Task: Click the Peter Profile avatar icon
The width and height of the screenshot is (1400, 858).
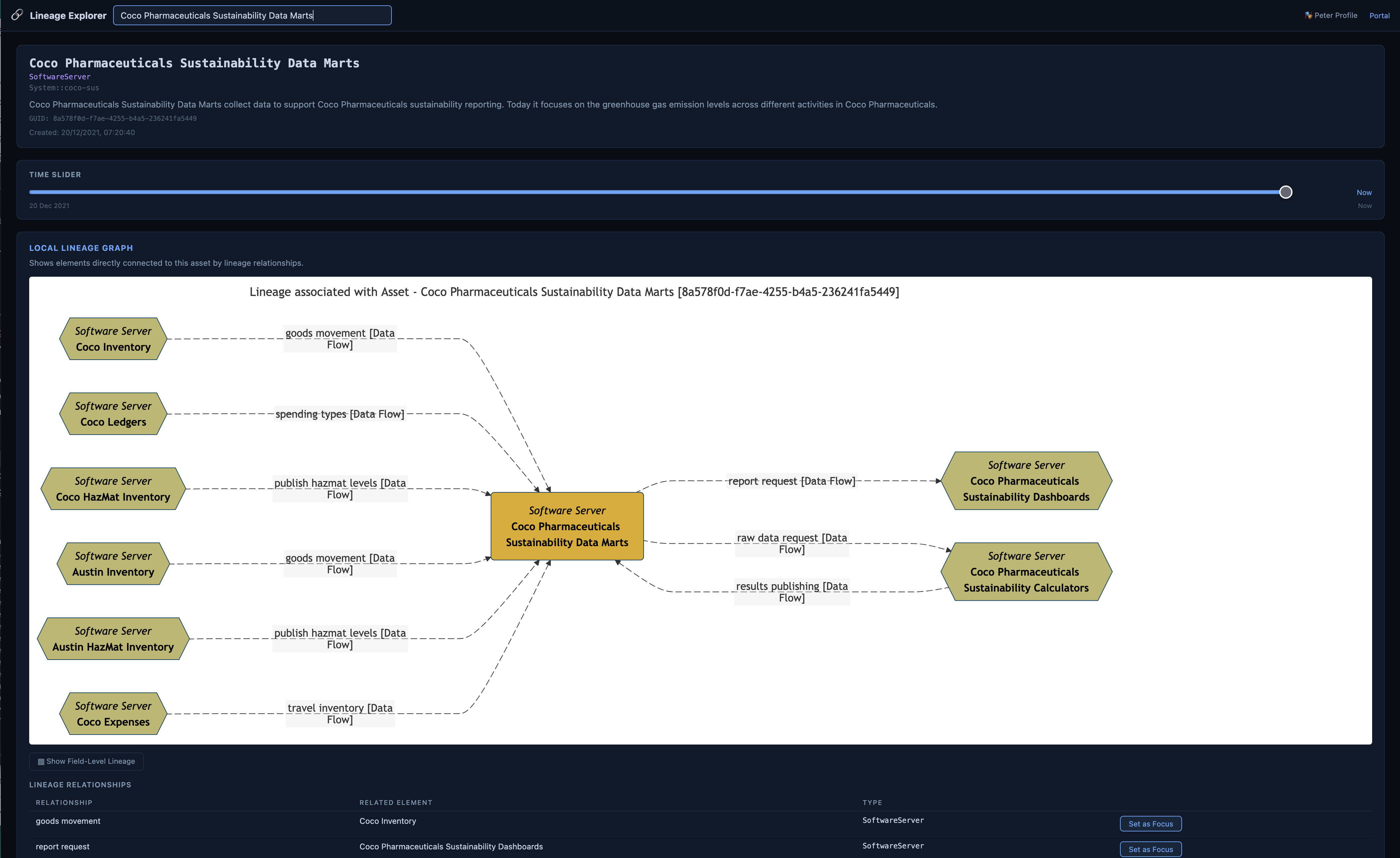Action: (1308, 15)
